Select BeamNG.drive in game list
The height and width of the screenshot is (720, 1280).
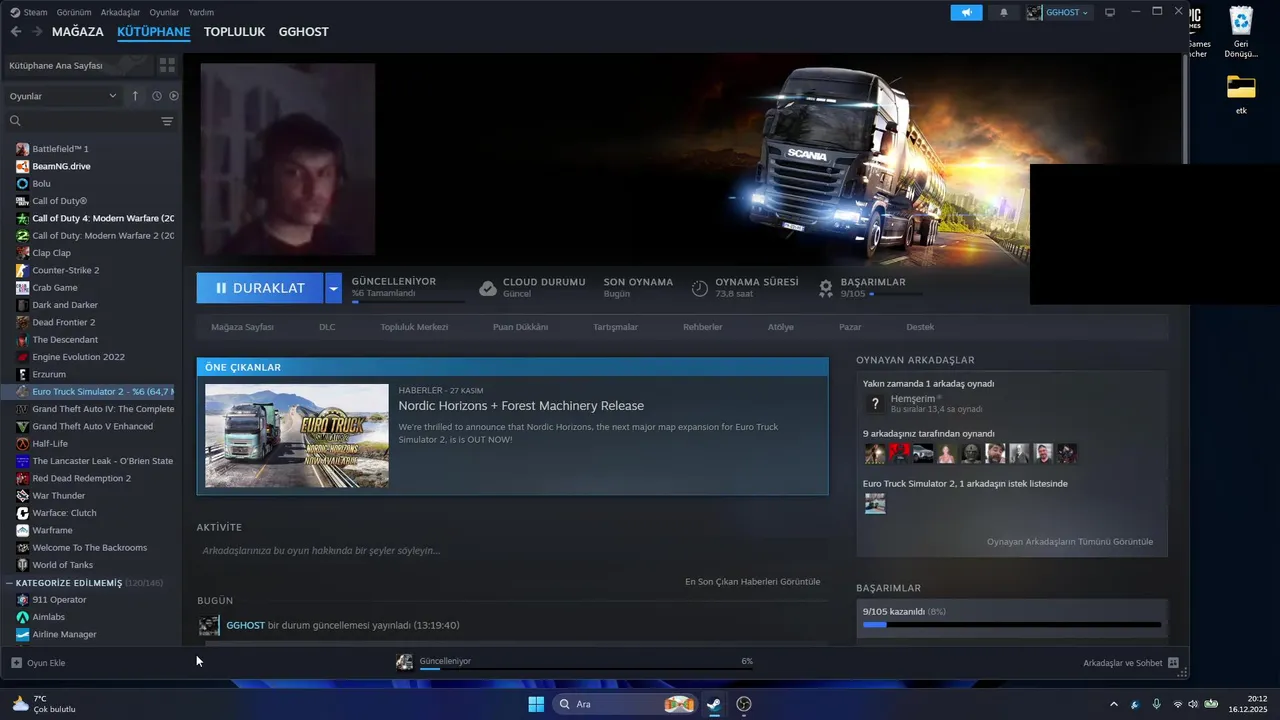coord(61,166)
